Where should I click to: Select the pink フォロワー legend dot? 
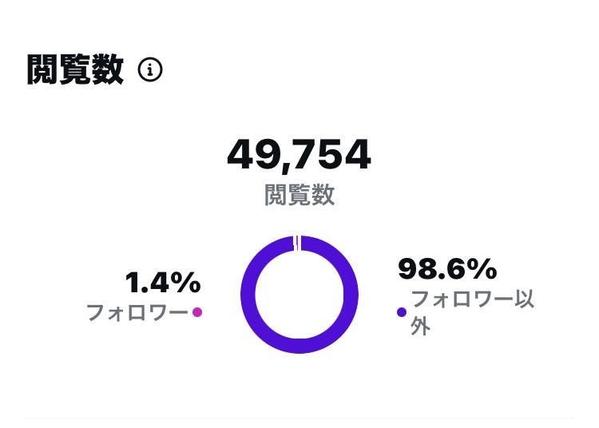click(197, 312)
